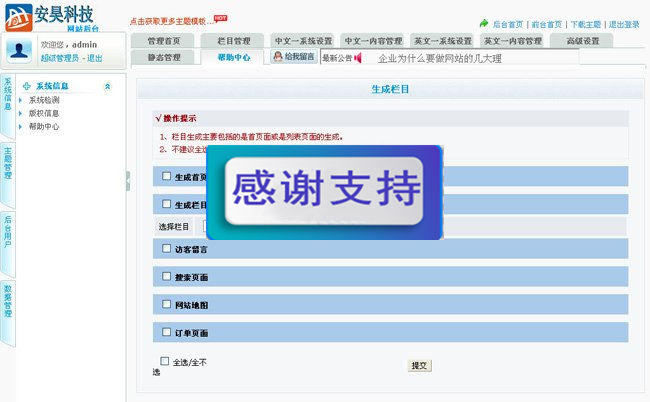
Task: Click the arrow bullet beside 帮助中心
Action: 20,126
